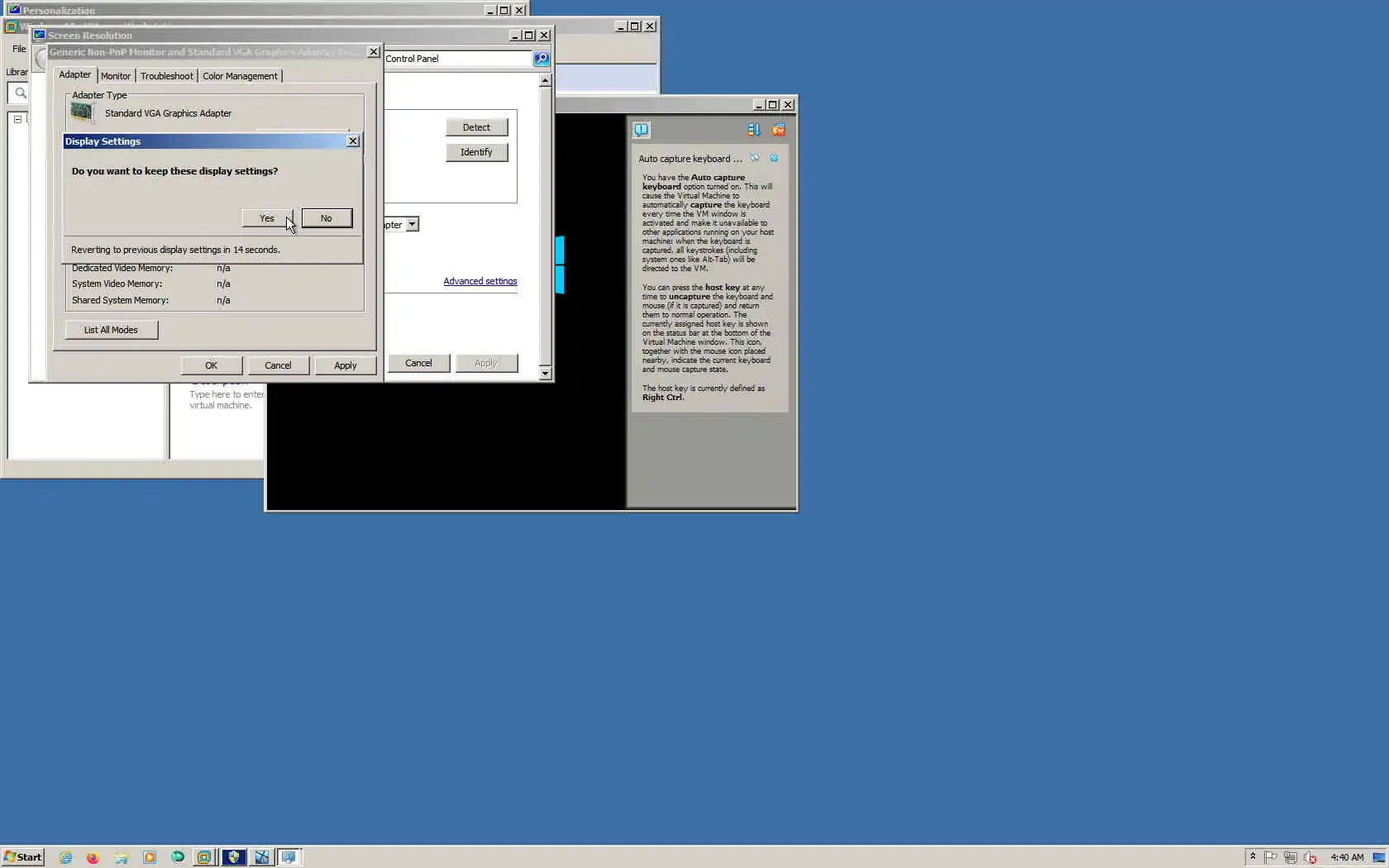
Task: Click the delete all notifications icon
Action: [x=779, y=130]
